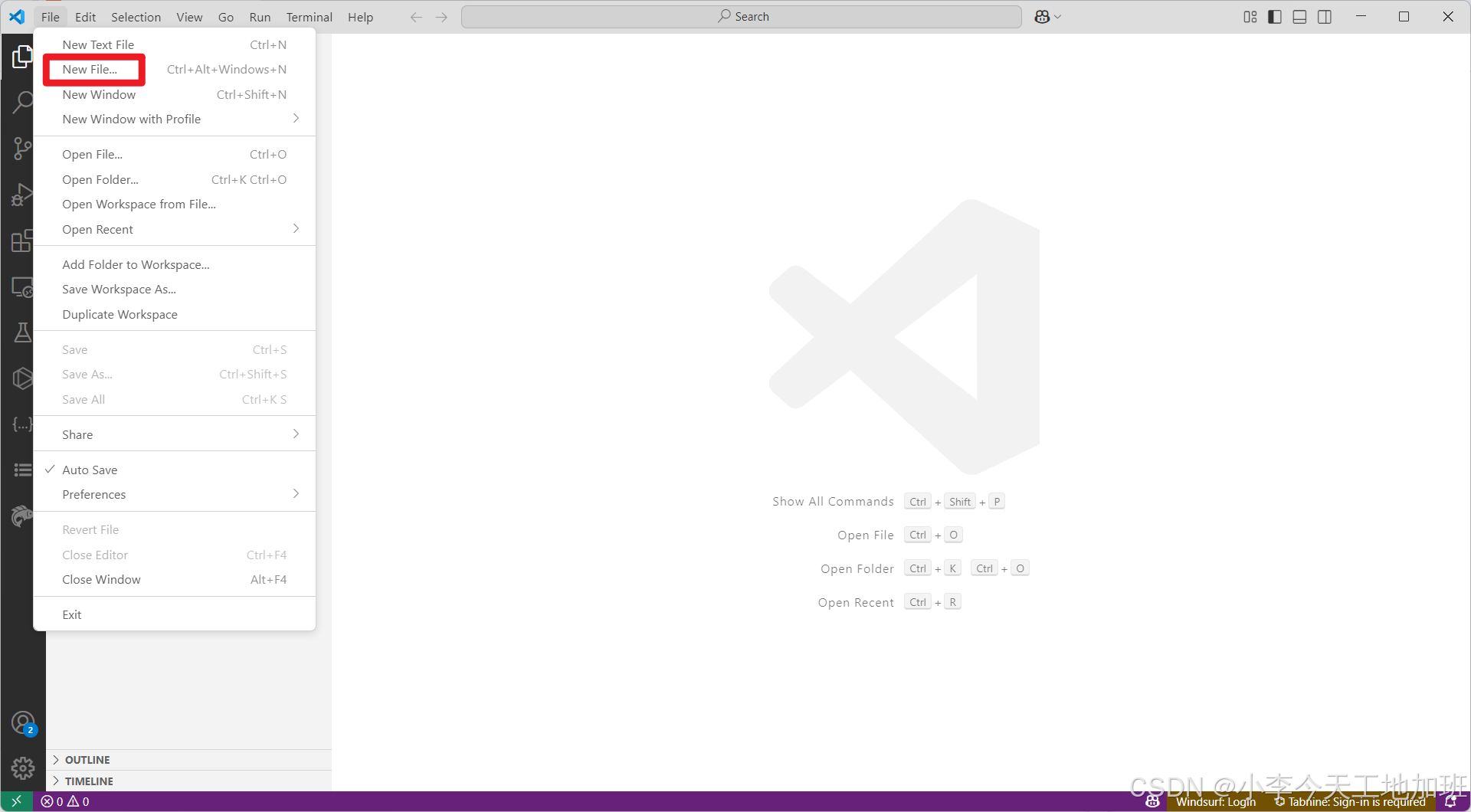The height and width of the screenshot is (812, 1471).
Task: Open the Help menu
Action: point(360,17)
